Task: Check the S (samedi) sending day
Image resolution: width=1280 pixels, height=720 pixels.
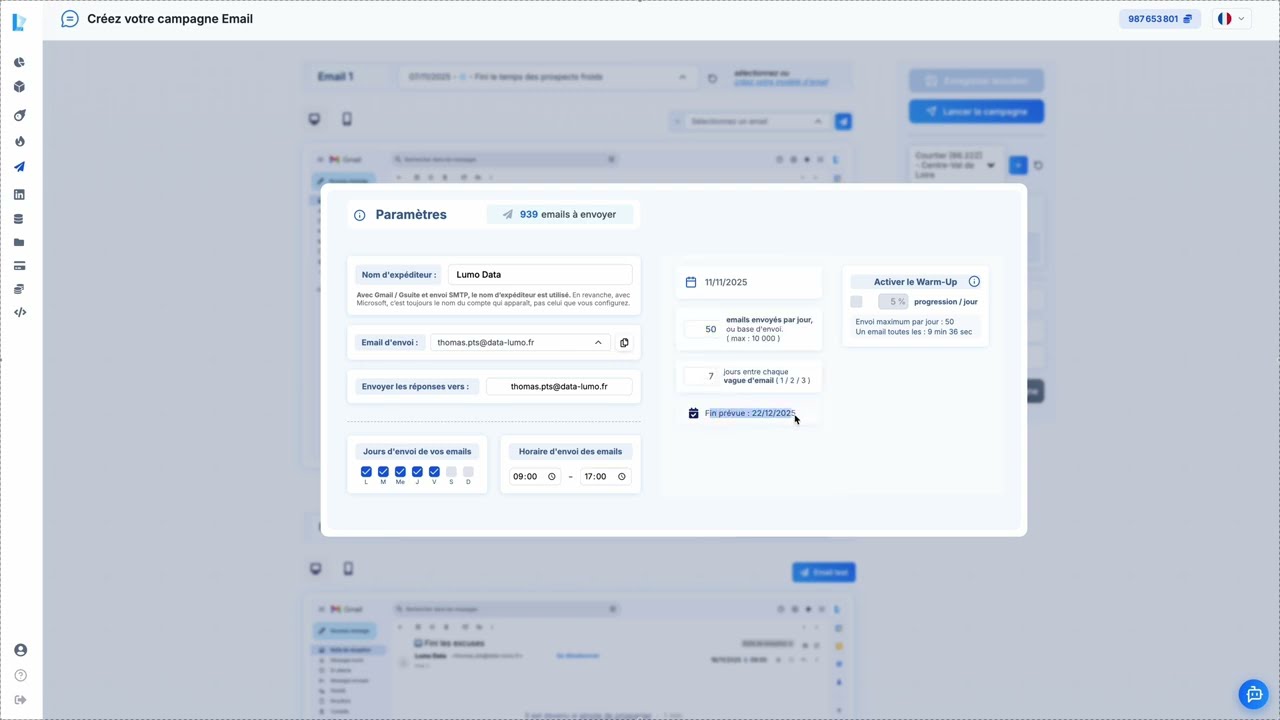Action: (x=451, y=471)
